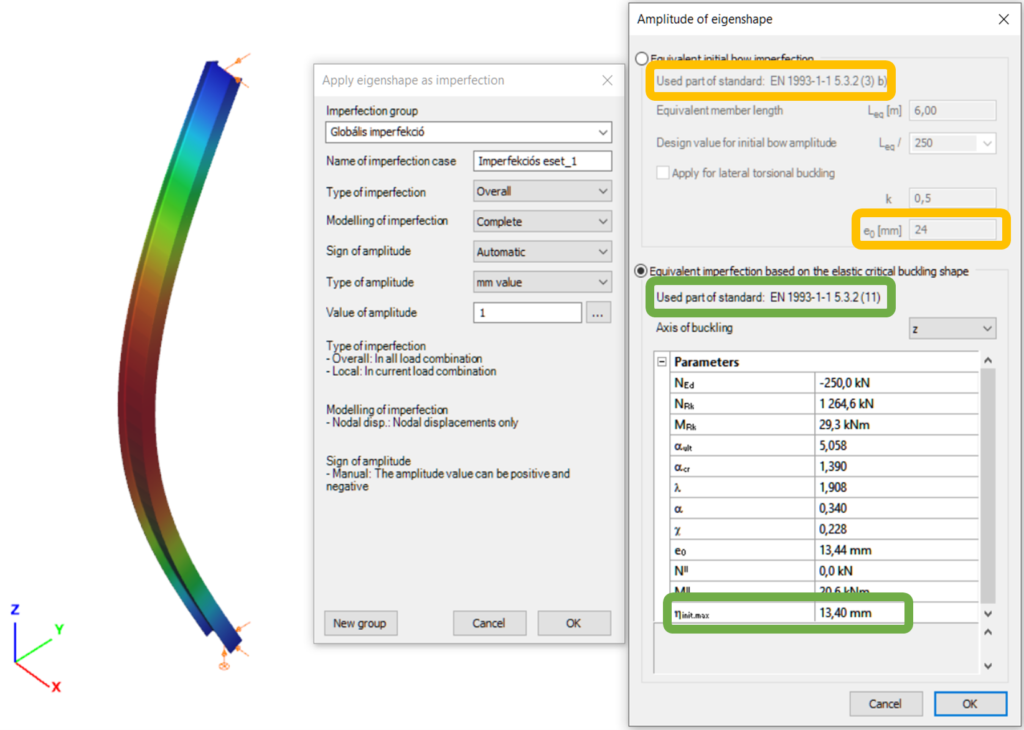Select the αult value 5,058
Image resolution: width=1024 pixels, height=730 pixels.
click(897, 446)
